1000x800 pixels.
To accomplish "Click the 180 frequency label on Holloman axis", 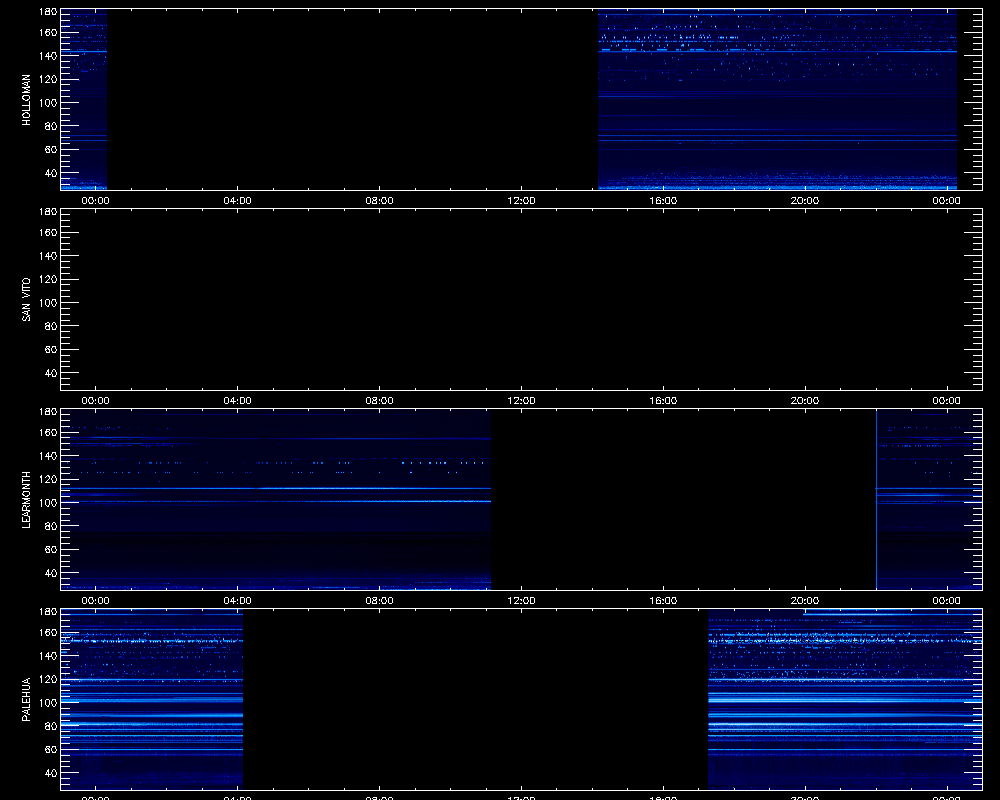I will 48,11.
